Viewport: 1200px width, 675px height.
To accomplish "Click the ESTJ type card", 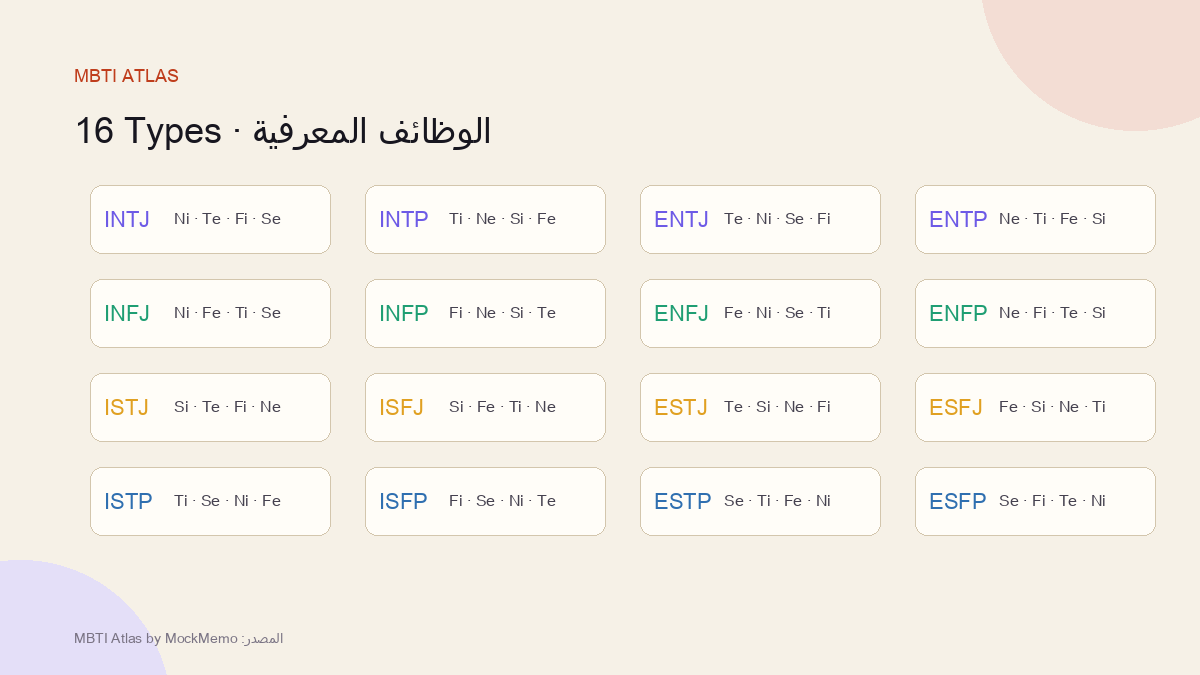I will 760,407.
